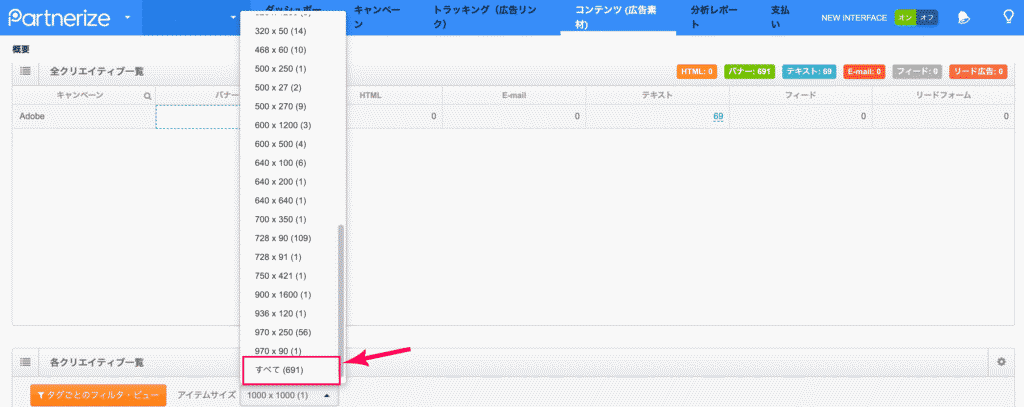This screenshot has height=407, width=1024.
Task: Open the 69 text creatives link
Action: pos(718,117)
